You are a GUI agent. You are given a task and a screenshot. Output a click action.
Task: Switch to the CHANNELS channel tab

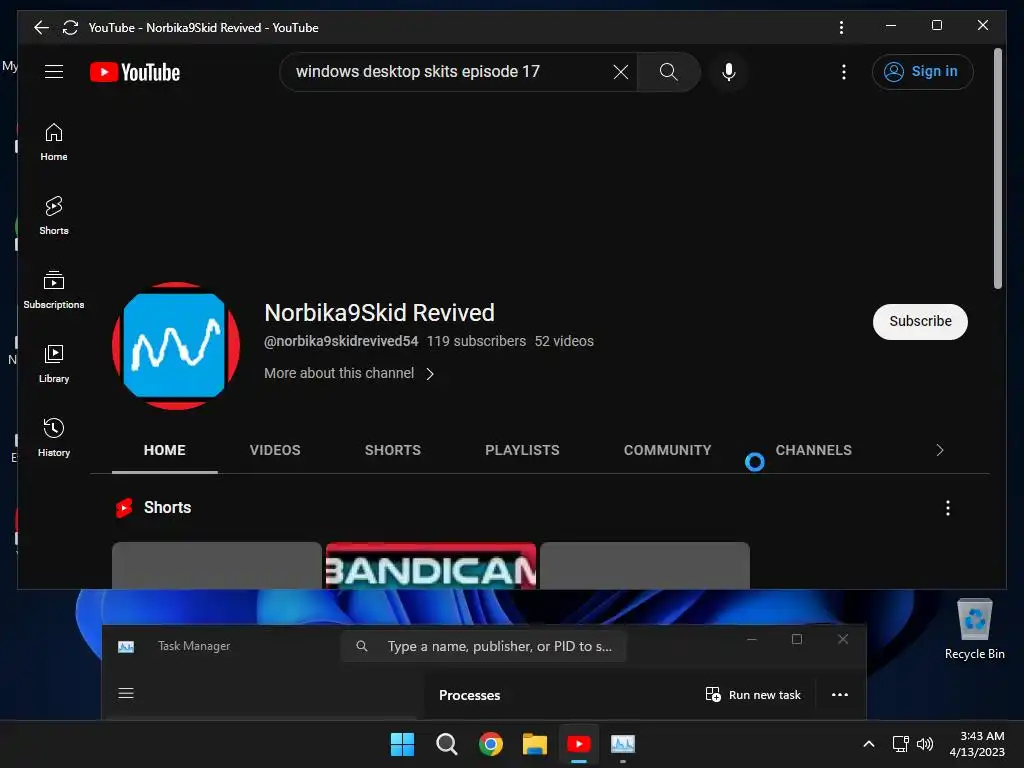point(814,450)
